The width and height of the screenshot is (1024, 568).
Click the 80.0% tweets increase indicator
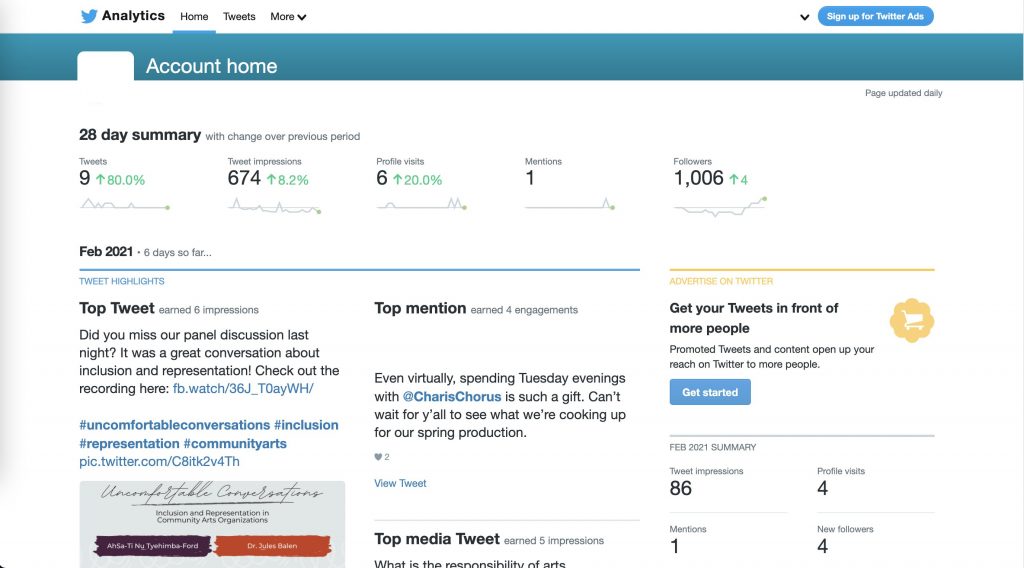point(121,180)
